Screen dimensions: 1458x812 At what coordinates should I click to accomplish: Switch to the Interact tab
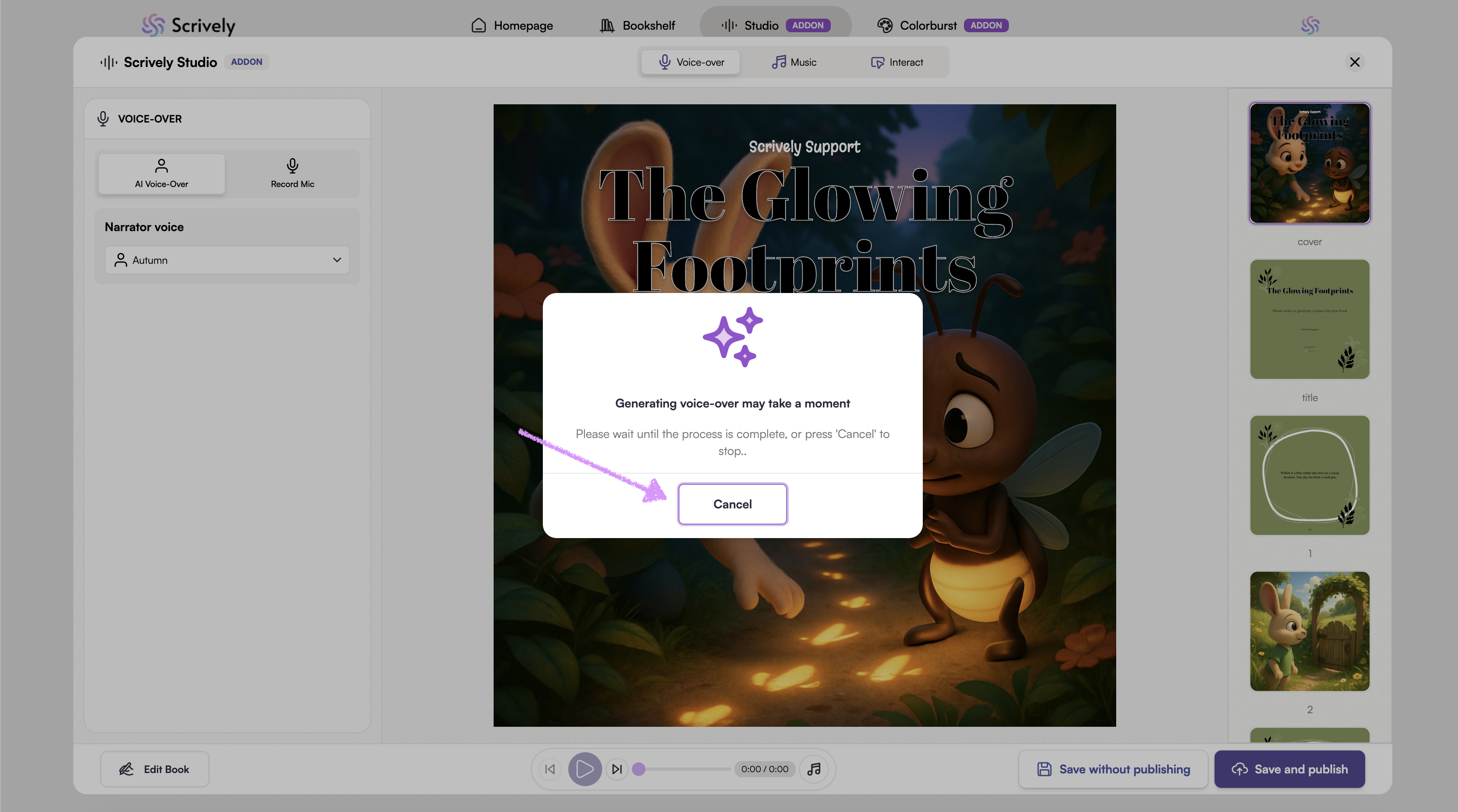[897, 62]
